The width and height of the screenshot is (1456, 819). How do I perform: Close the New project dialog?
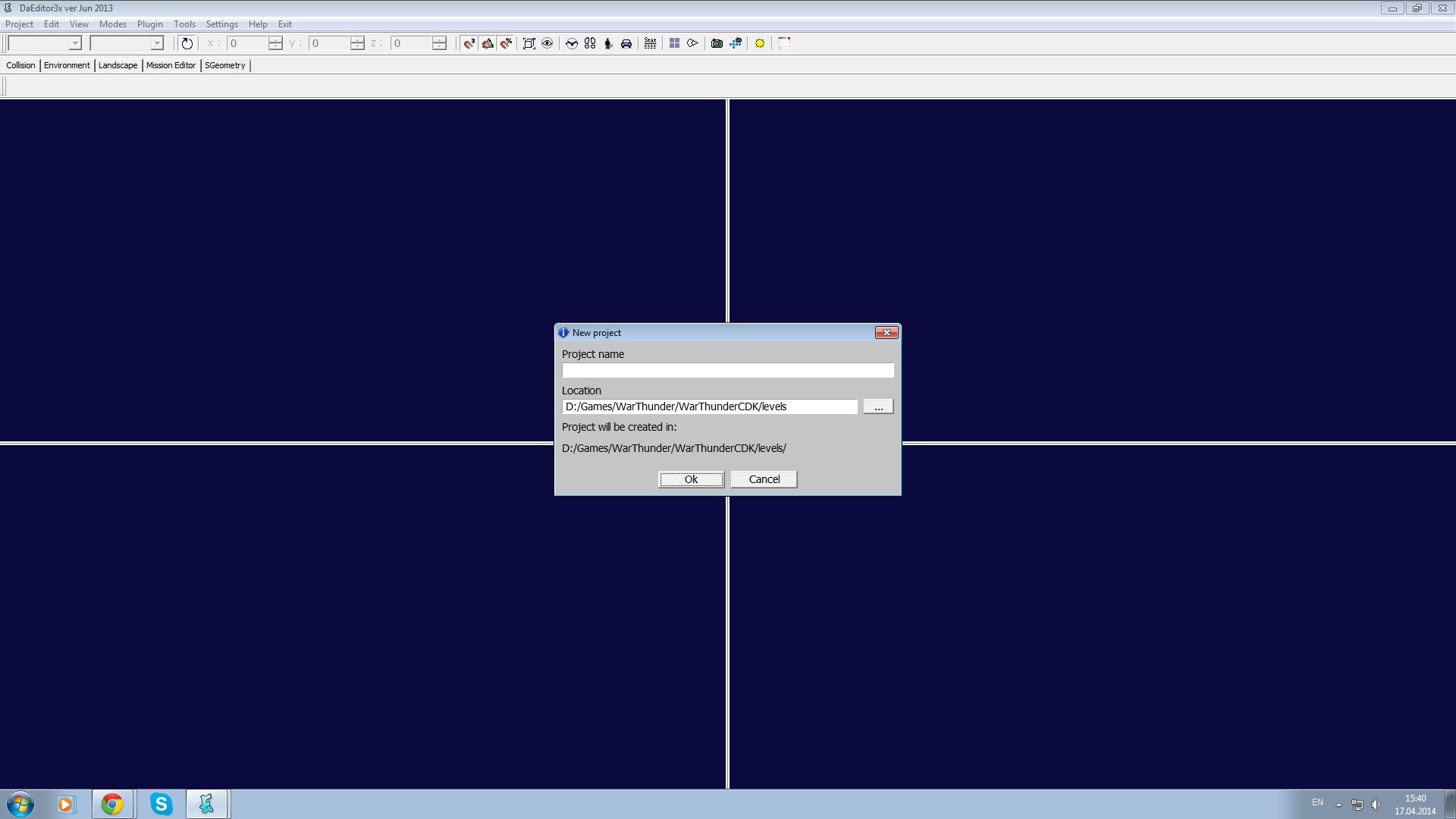pyautogui.click(x=886, y=332)
